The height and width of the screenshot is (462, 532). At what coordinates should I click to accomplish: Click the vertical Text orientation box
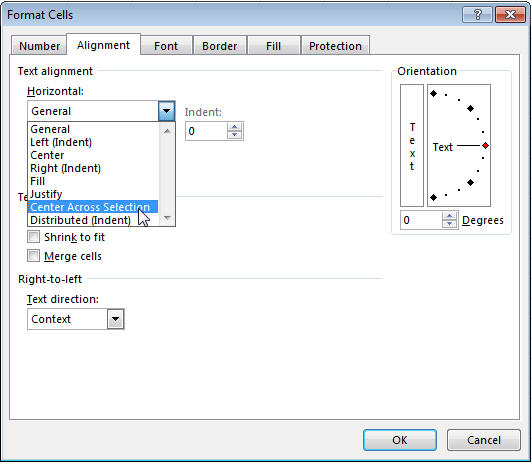tap(412, 146)
